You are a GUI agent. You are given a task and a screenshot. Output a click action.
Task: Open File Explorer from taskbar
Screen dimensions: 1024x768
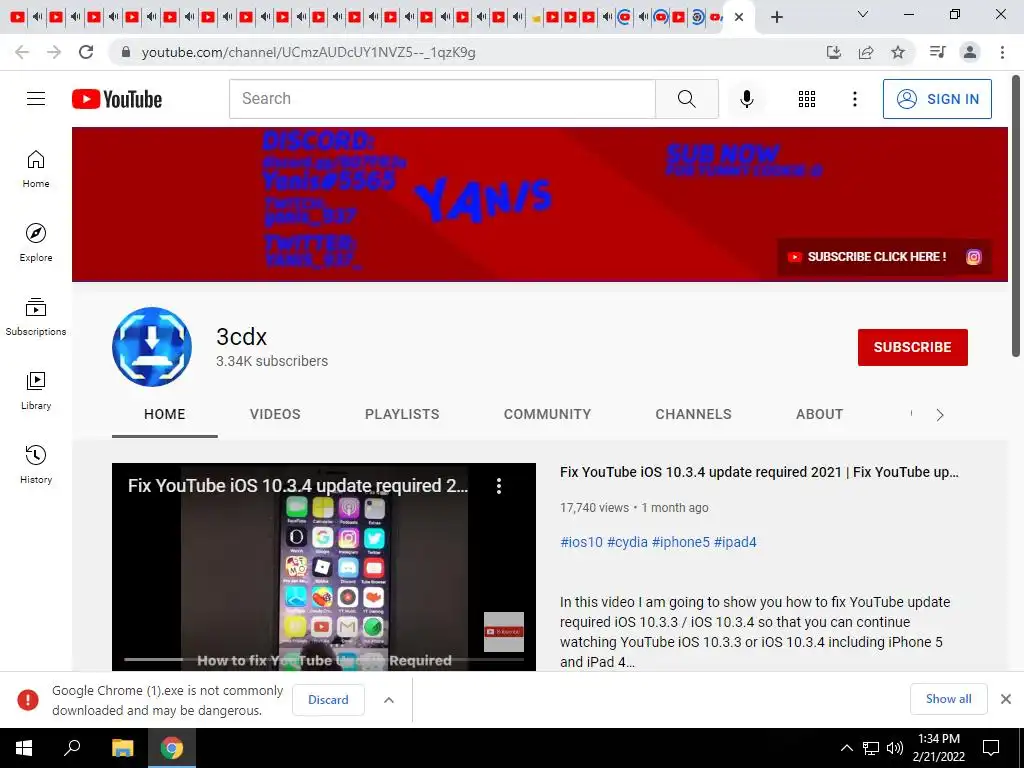122,748
